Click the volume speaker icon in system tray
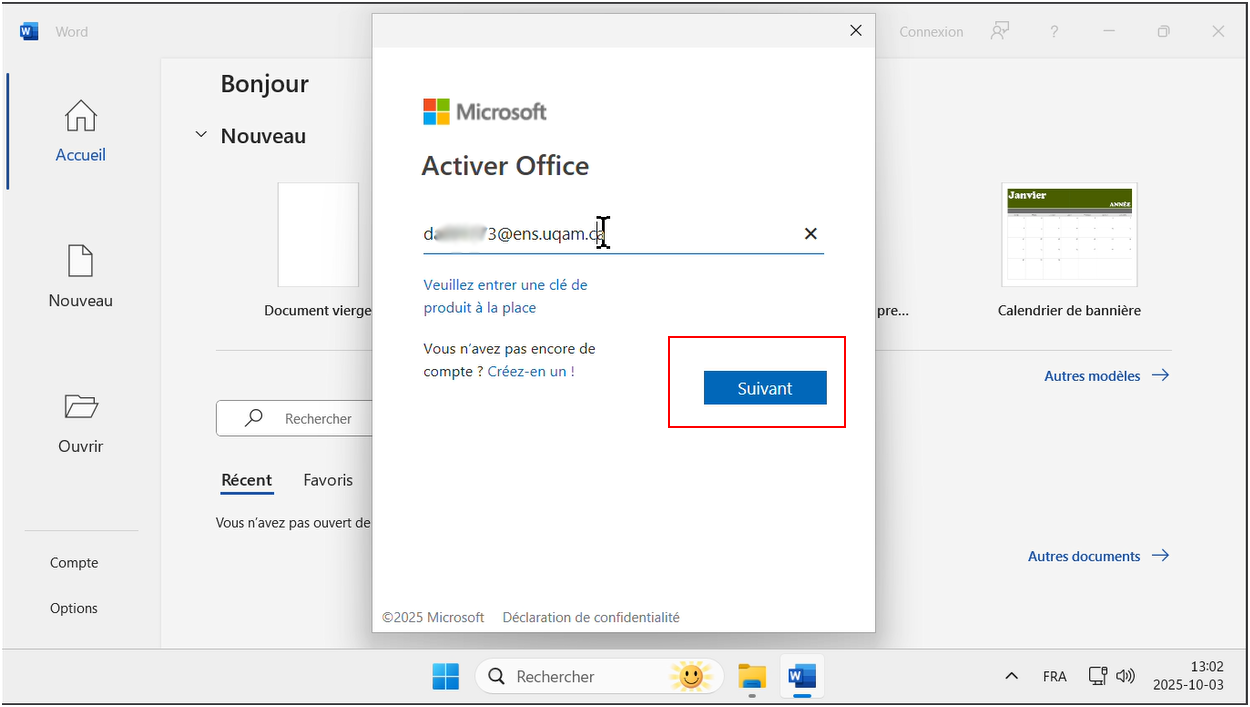The width and height of the screenshot is (1250, 707). 1125,676
